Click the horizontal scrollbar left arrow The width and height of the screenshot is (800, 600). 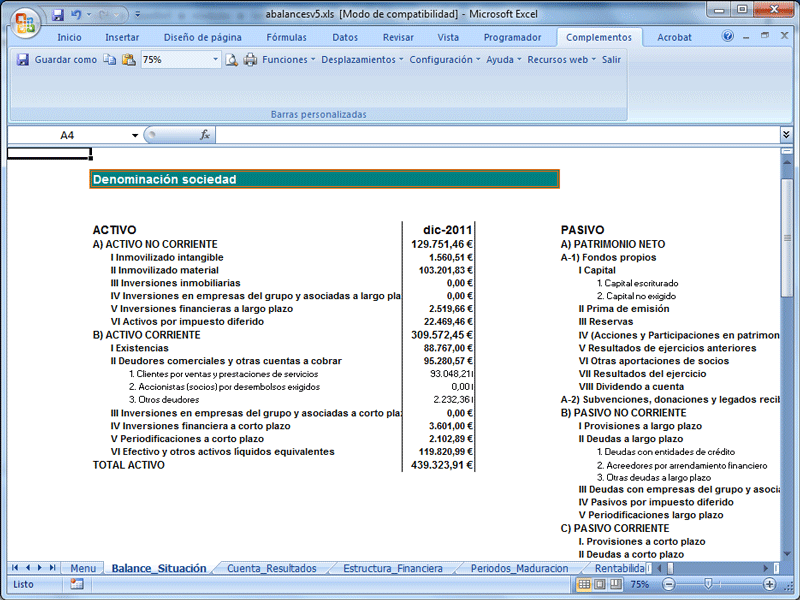659,568
